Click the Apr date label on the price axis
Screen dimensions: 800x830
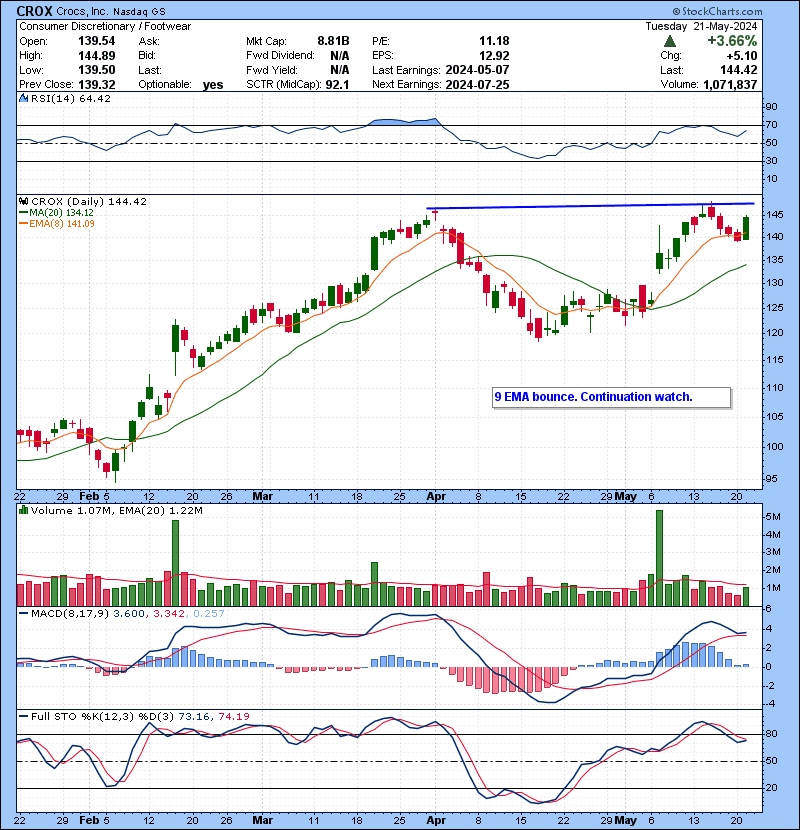[436, 497]
